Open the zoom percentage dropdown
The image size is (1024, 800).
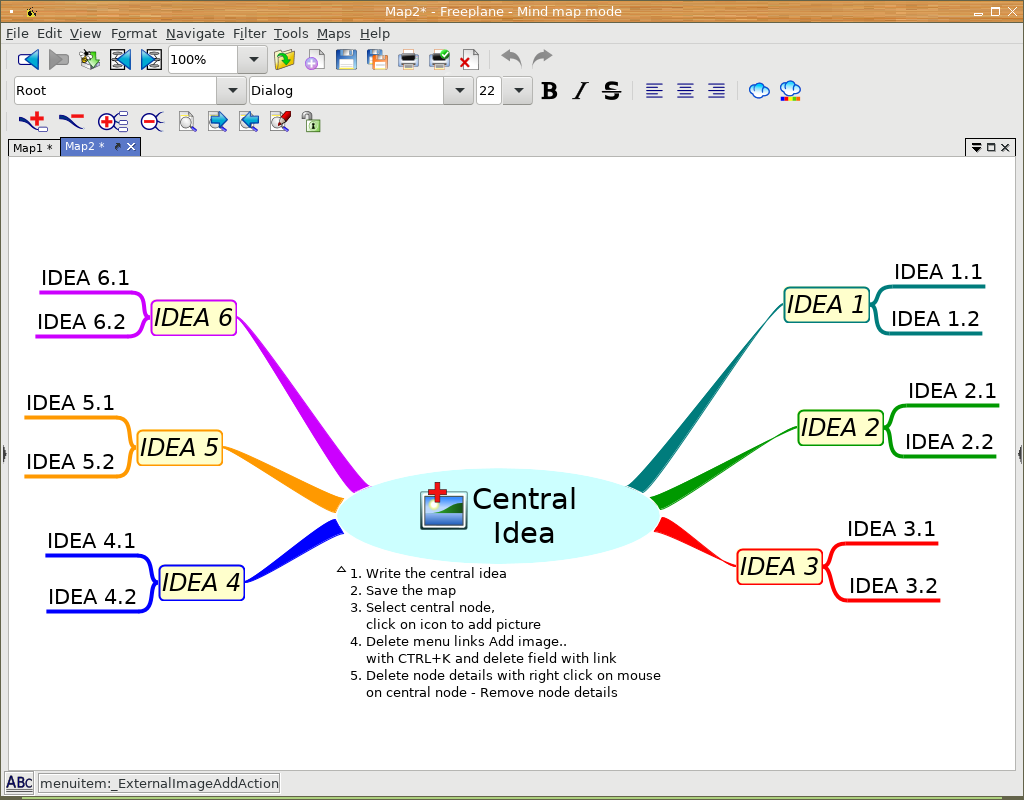(253, 59)
